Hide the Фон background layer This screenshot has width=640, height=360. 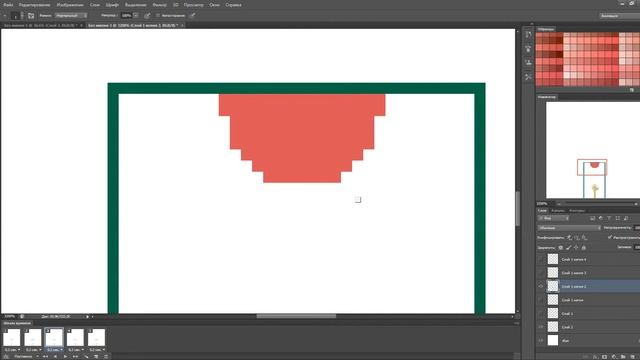click(x=541, y=340)
